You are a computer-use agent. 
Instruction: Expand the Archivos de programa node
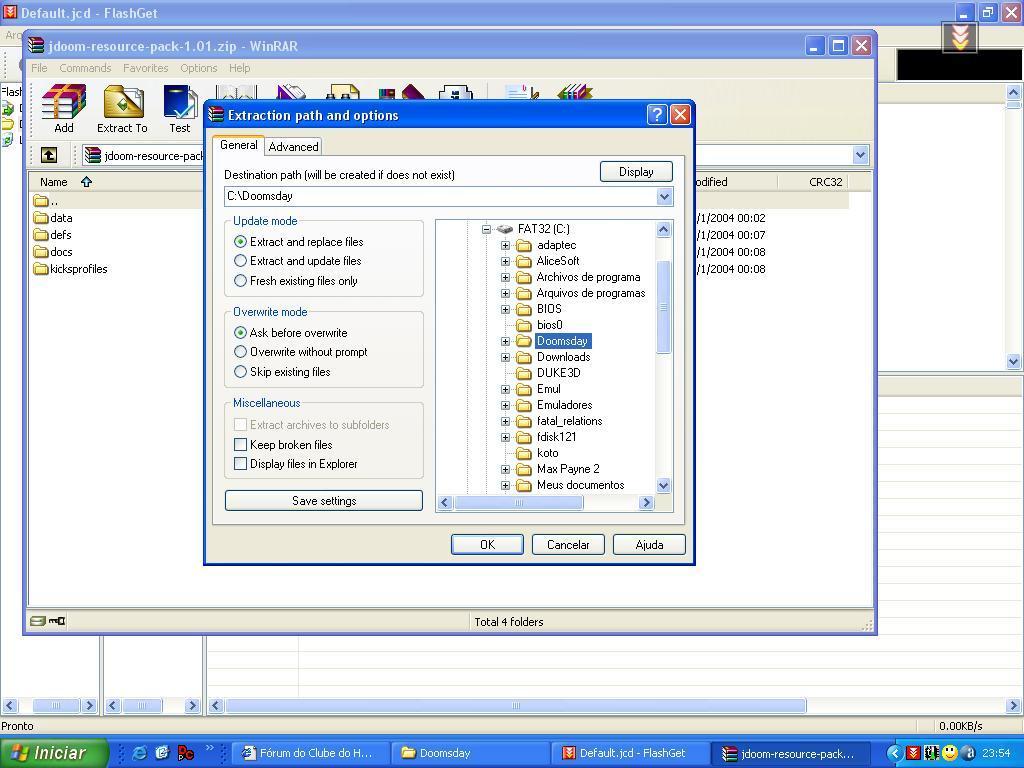pyautogui.click(x=505, y=278)
